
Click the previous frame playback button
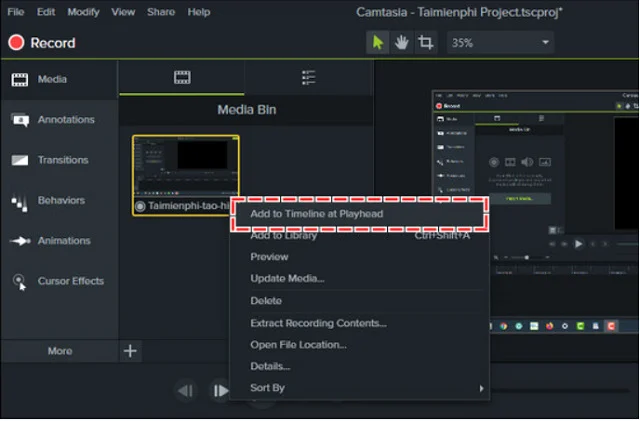[186, 391]
